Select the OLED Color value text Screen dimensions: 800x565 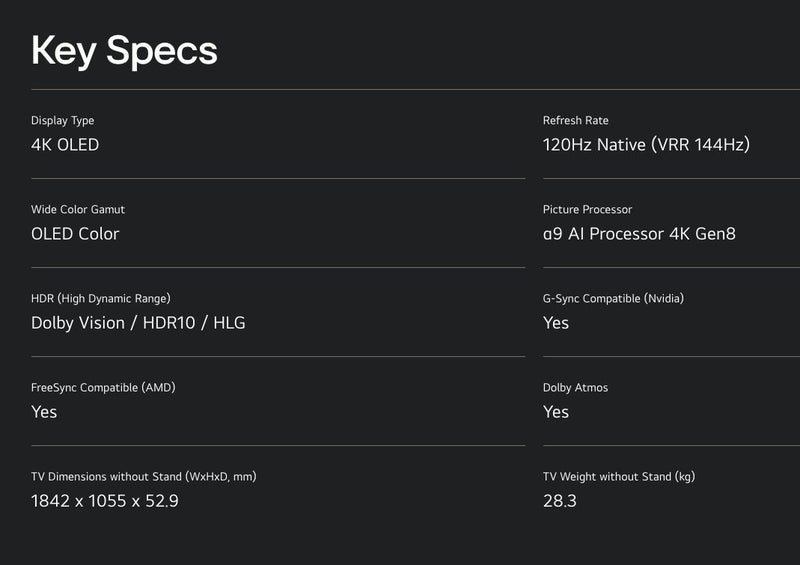point(75,234)
